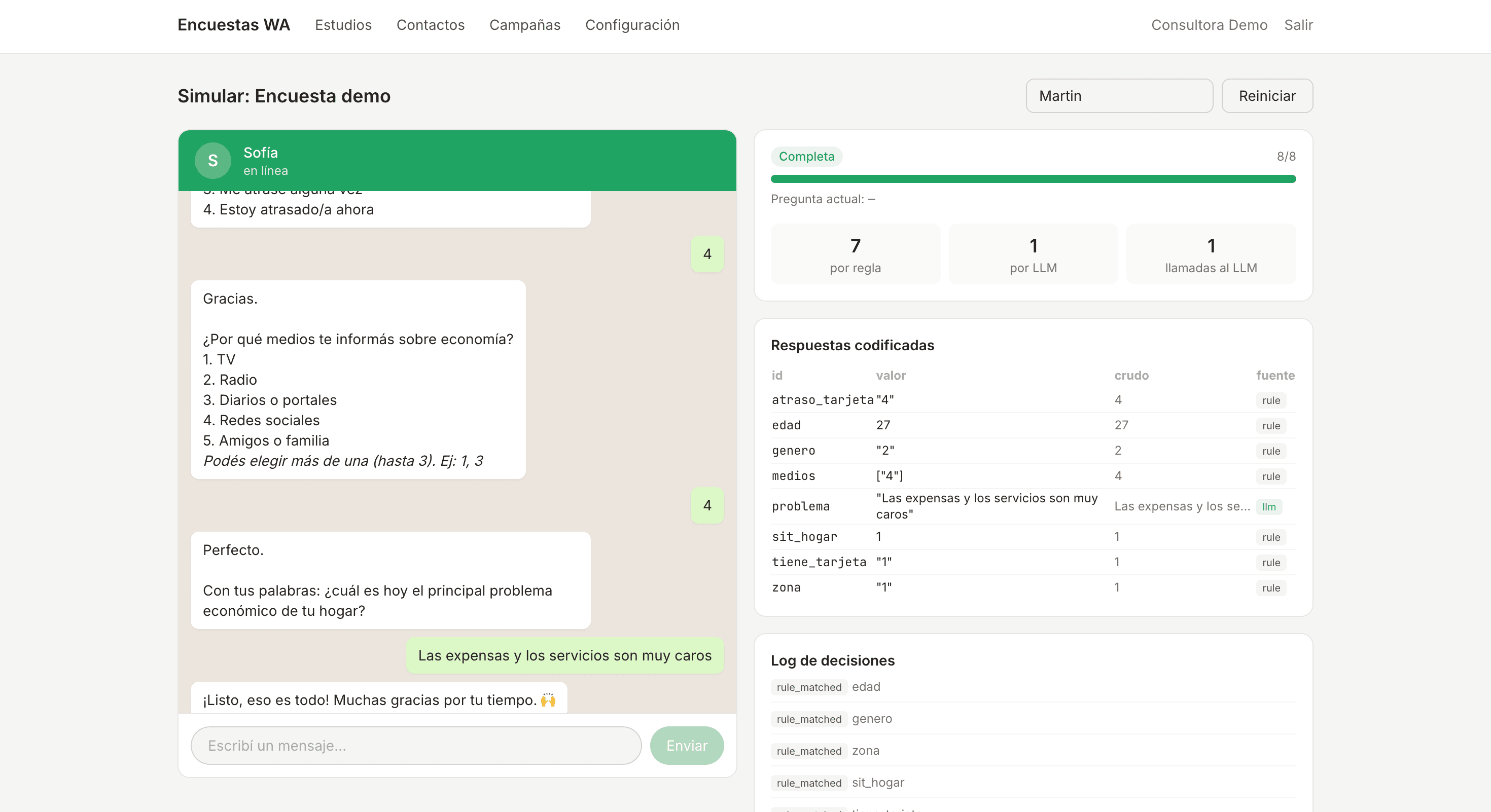
Task: Click the llm badge on problema row
Action: pos(1269,507)
